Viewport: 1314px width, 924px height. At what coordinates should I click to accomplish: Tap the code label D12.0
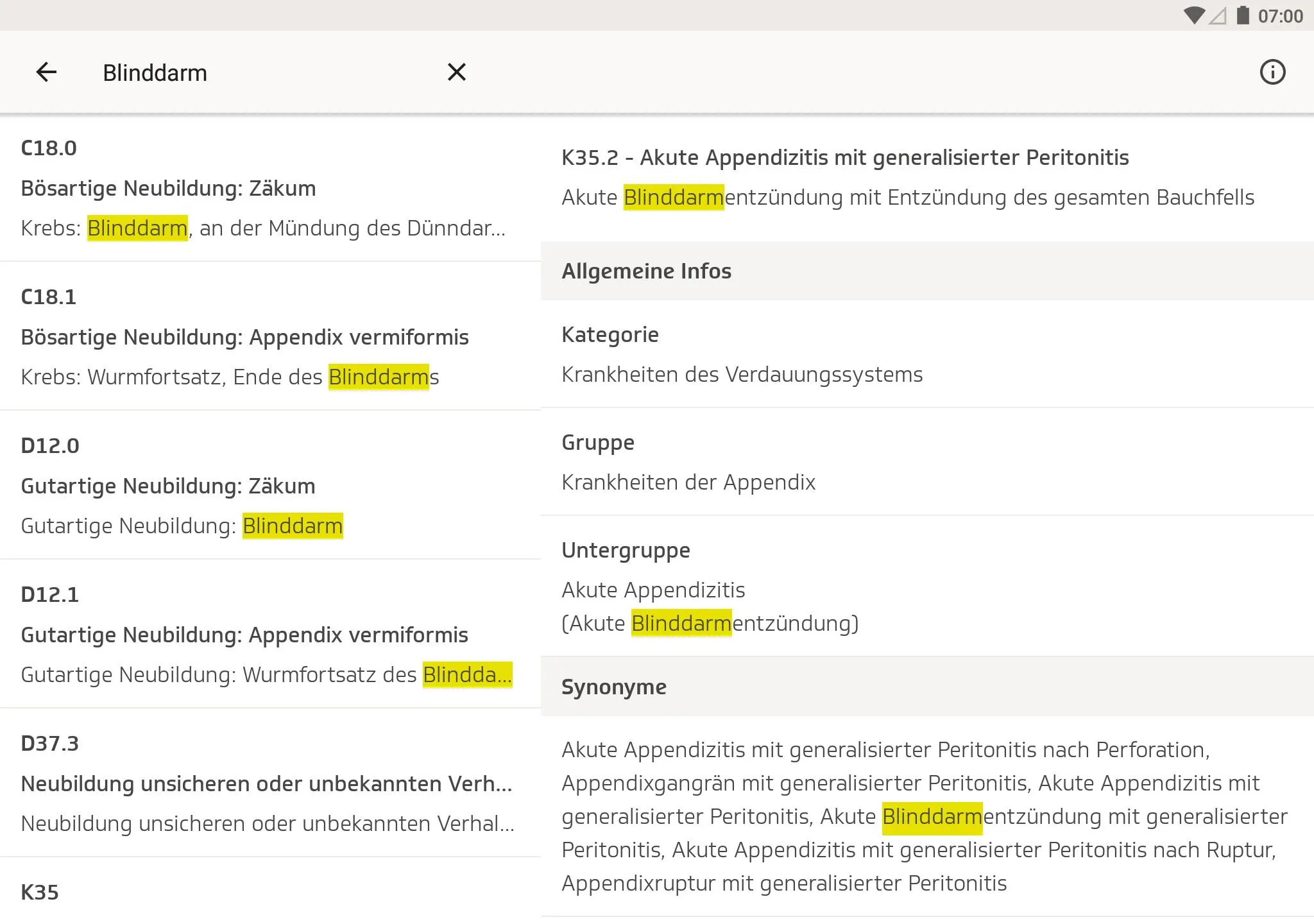coord(50,446)
